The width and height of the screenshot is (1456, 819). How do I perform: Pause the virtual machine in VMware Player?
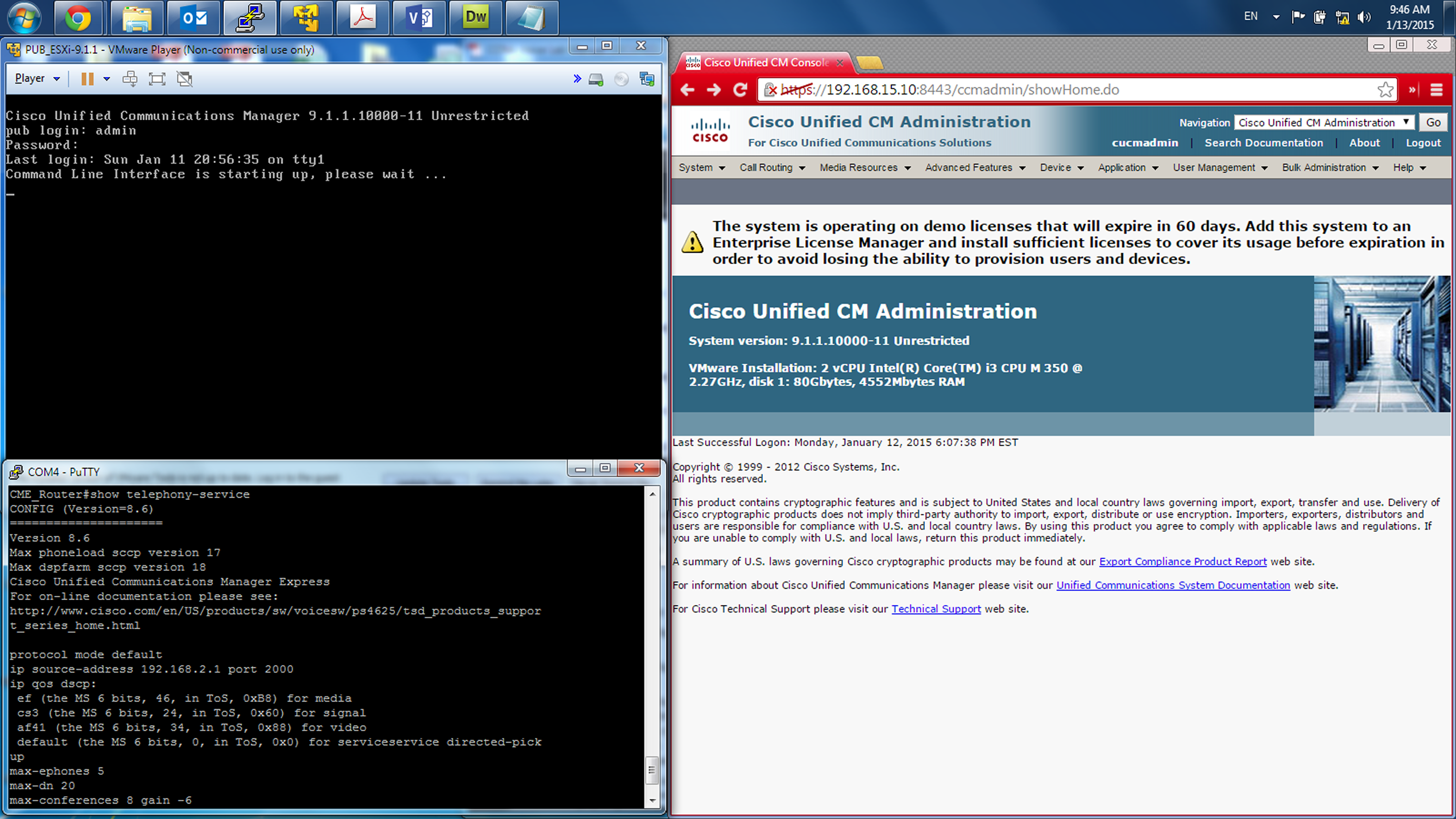click(x=87, y=78)
